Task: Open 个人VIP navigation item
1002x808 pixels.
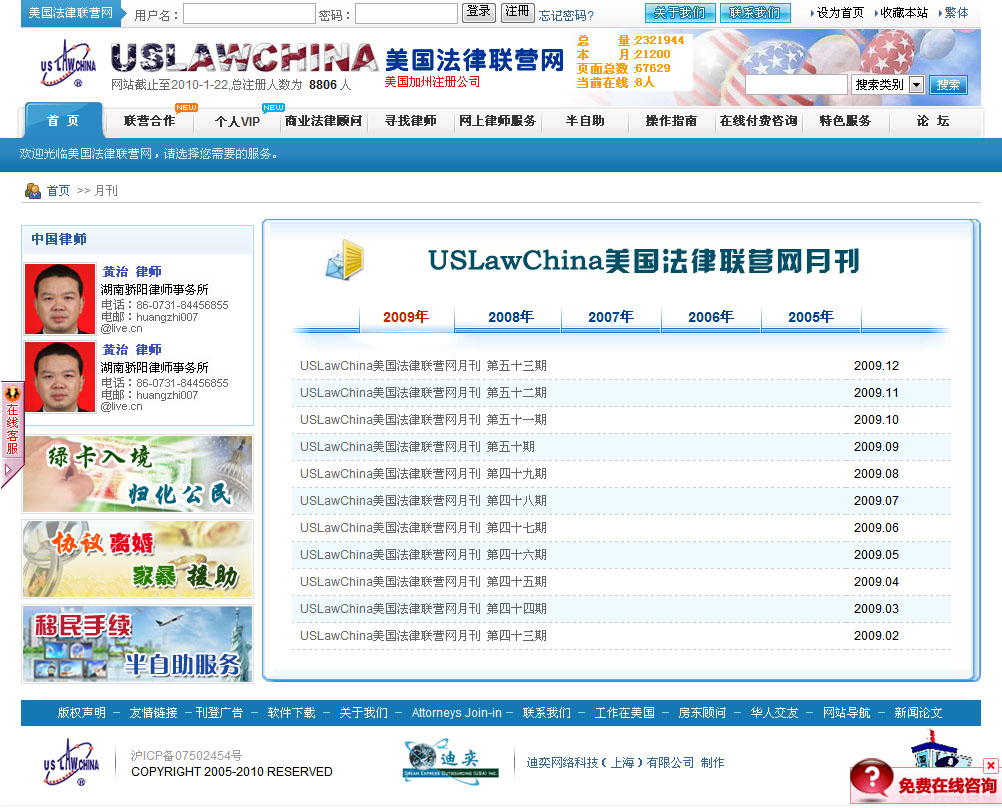Action: tap(237, 121)
